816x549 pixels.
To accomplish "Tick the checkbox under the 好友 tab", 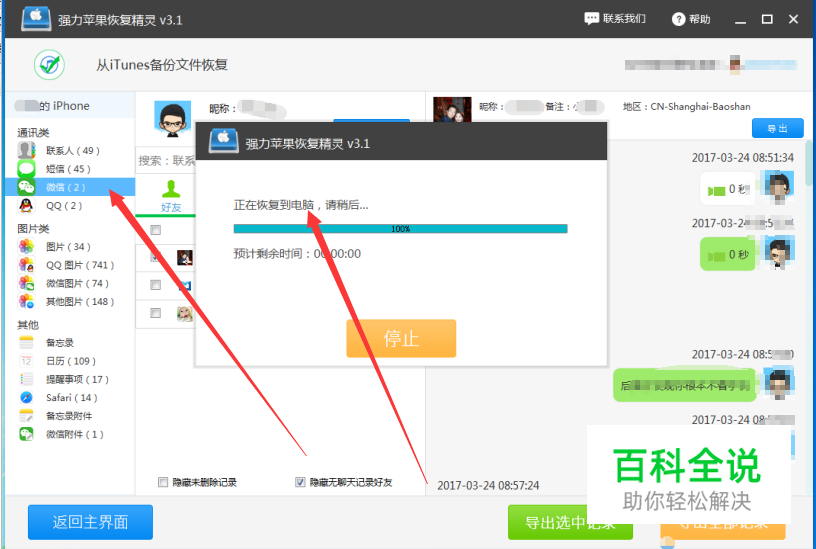I will click(156, 230).
